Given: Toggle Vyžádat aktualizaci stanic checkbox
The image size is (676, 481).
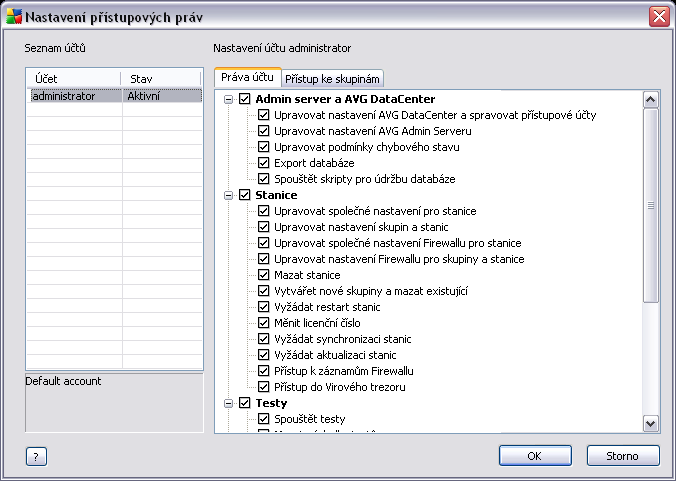Looking at the screenshot, I should [x=263, y=355].
